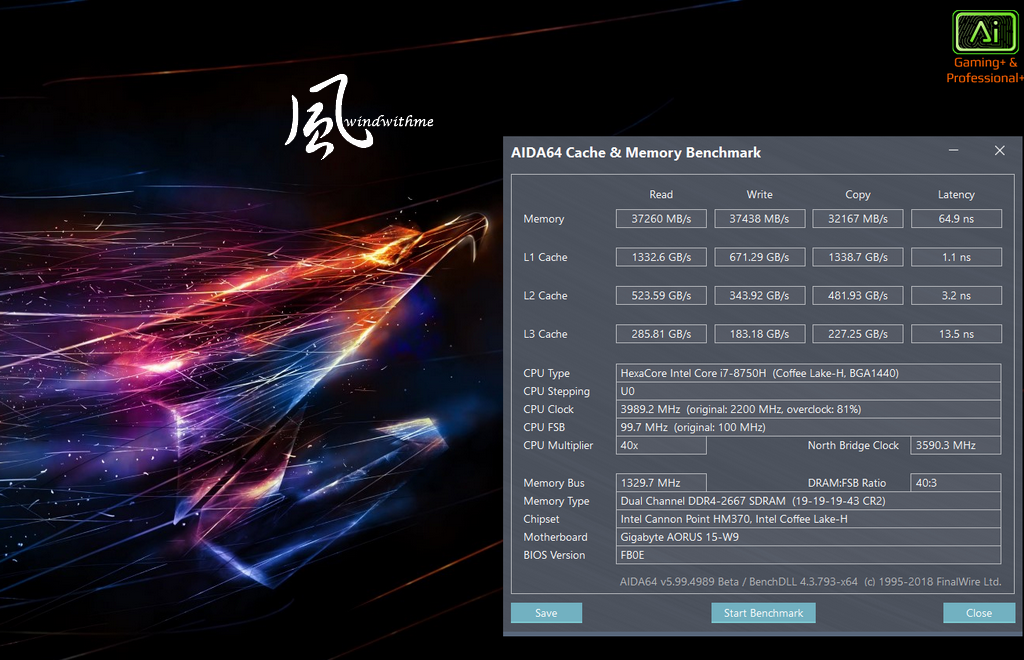Click Chipset field Intel Cannon Point HM370
Image resolution: width=1024 pixels, height=660 pixels.
(x=808, y=519)
